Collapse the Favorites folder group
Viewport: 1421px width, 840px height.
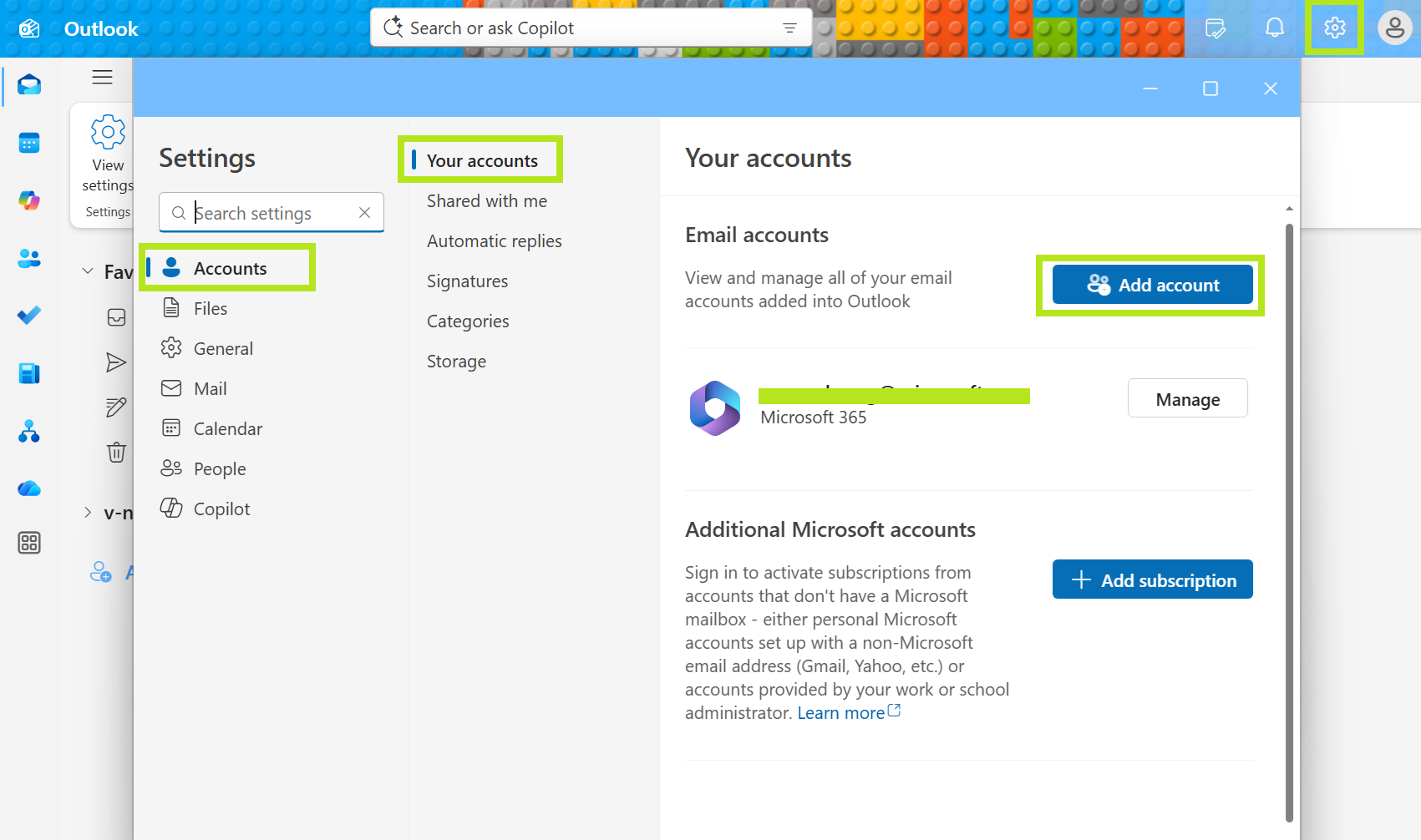point(88,271)
